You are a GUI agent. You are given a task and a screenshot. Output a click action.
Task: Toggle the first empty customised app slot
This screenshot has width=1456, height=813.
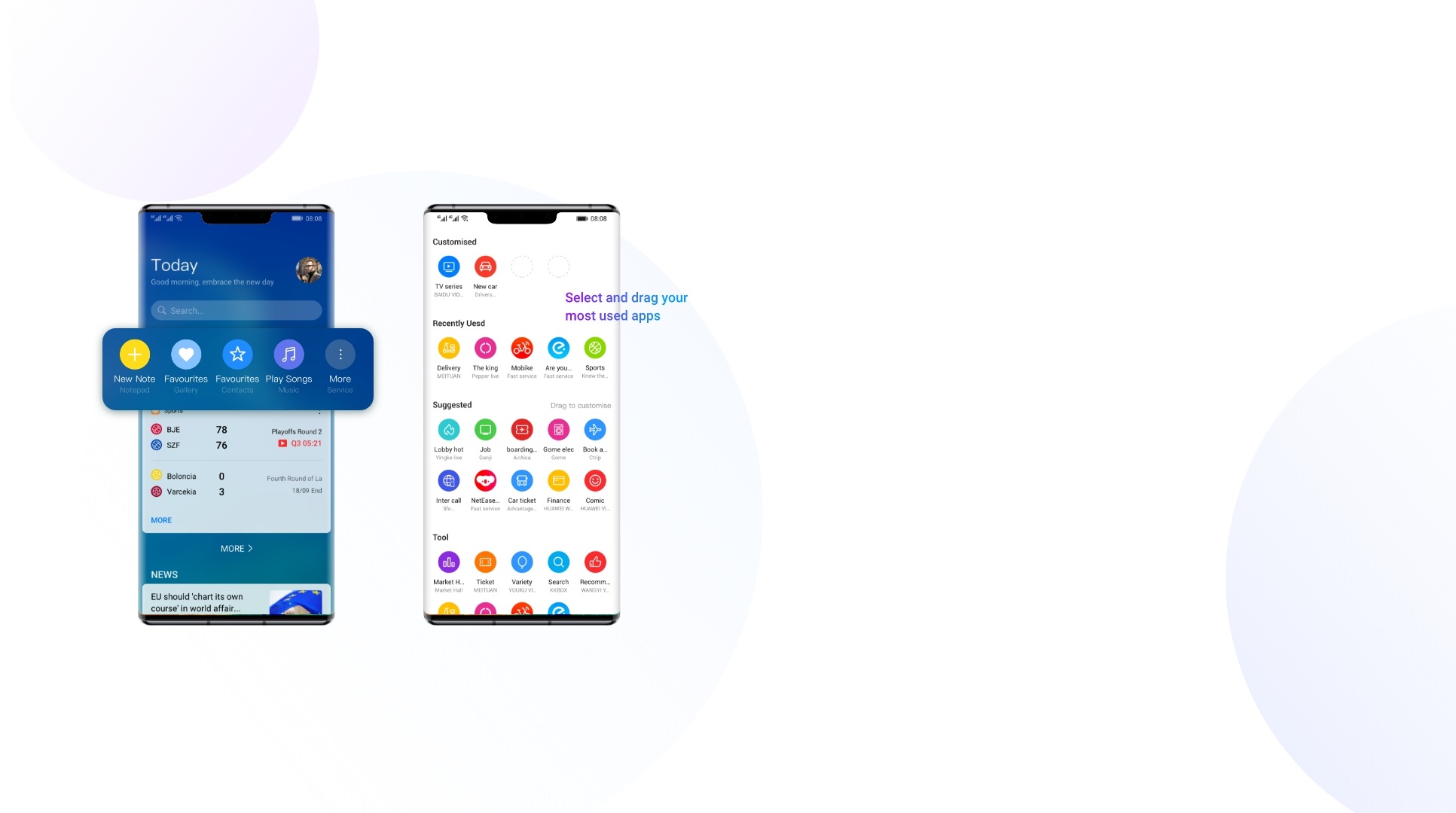click(x=521, y=266)
